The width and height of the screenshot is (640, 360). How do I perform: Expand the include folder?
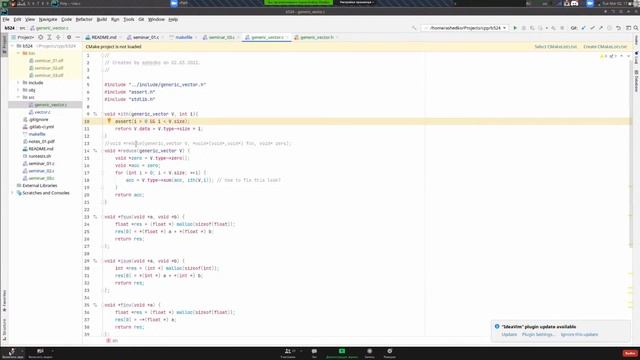click(18, 83)
